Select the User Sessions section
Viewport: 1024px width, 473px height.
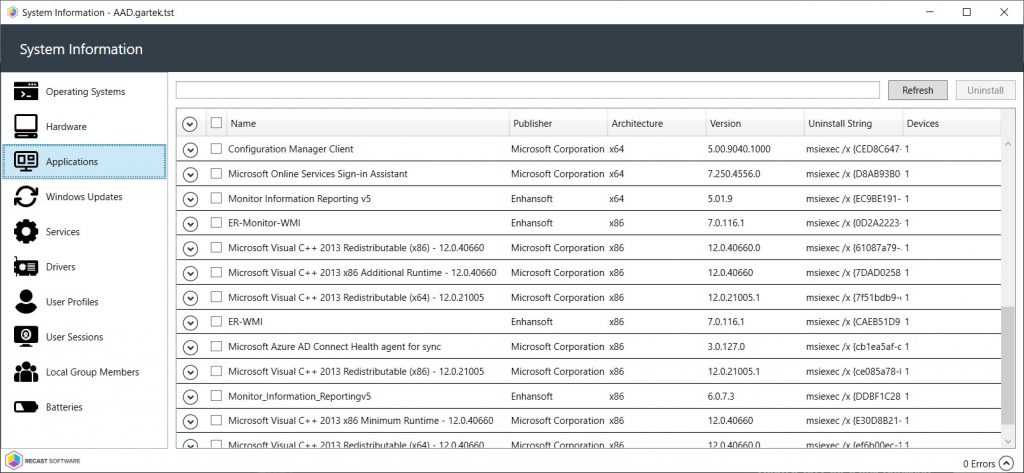pyautogui.click(x=84, y=337)
